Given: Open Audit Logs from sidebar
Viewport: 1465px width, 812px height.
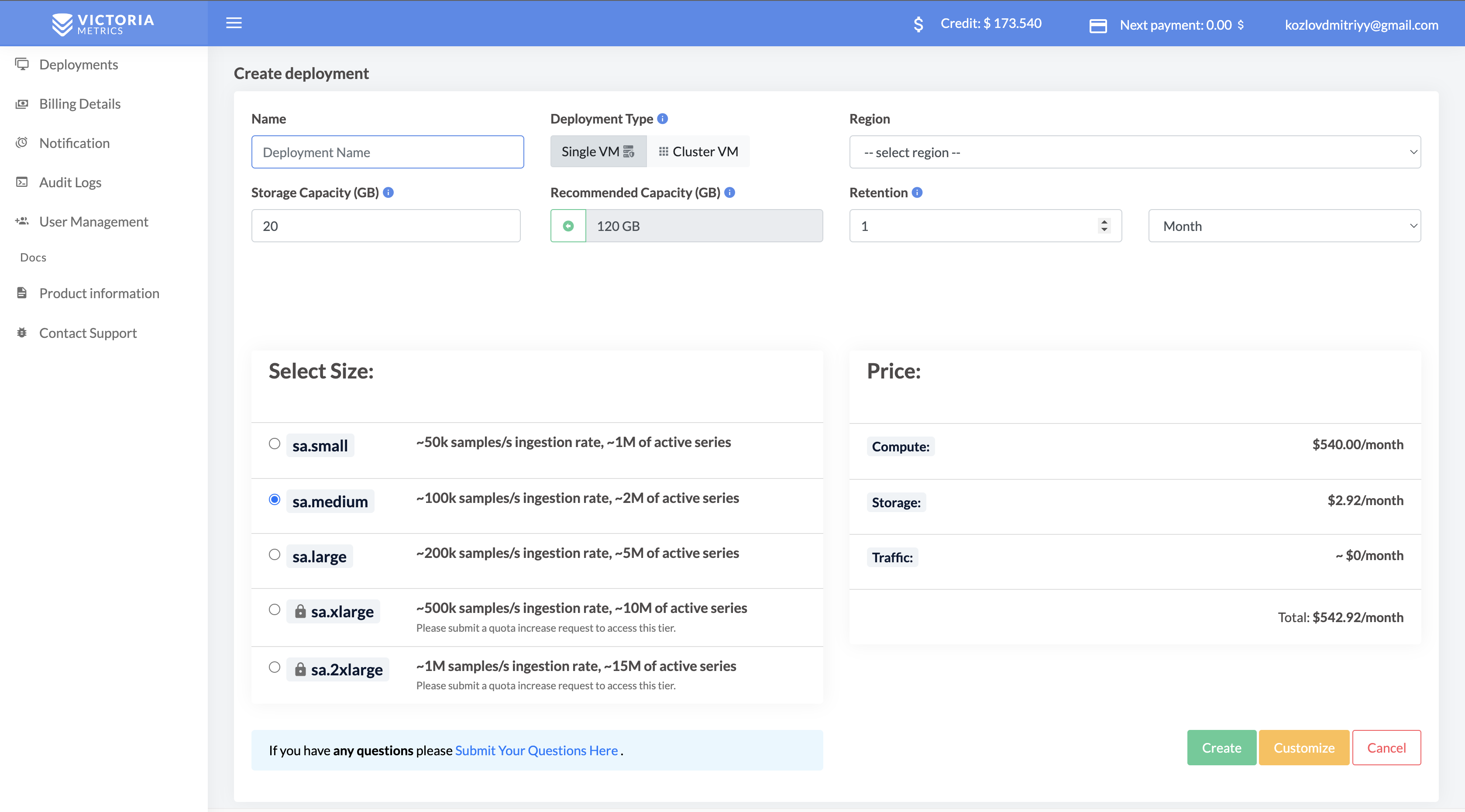Looking at the screenshot, I should click(70, 182).
